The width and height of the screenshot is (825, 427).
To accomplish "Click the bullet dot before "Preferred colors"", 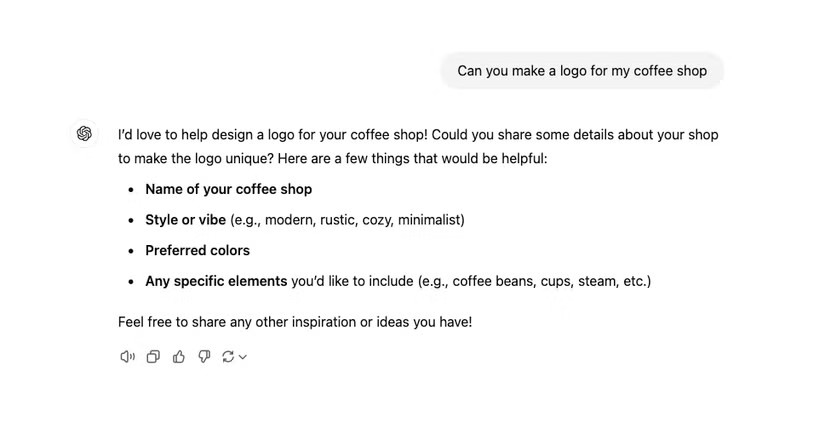I will coord(131,251).
